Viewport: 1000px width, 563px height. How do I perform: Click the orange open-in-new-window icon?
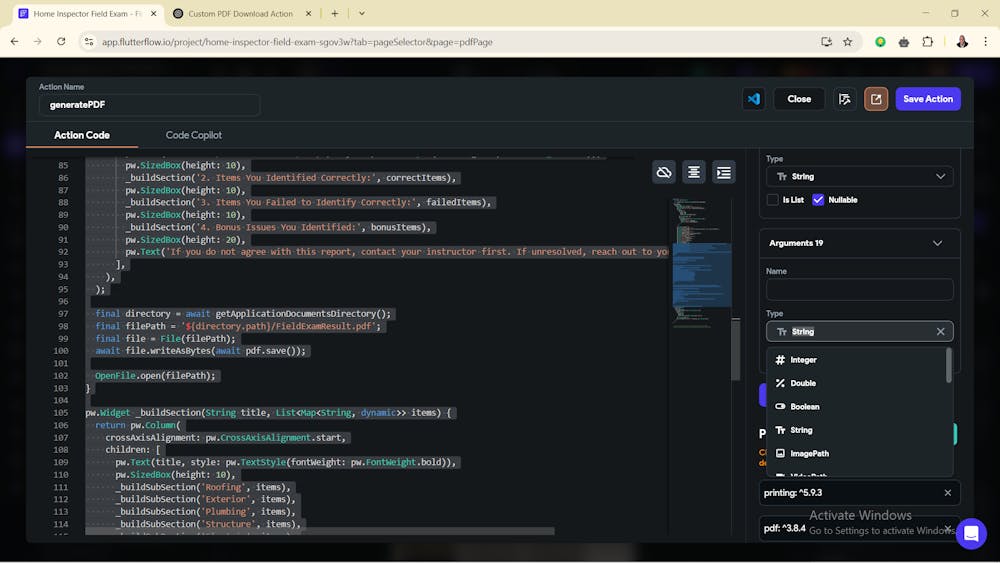(876, 99)
